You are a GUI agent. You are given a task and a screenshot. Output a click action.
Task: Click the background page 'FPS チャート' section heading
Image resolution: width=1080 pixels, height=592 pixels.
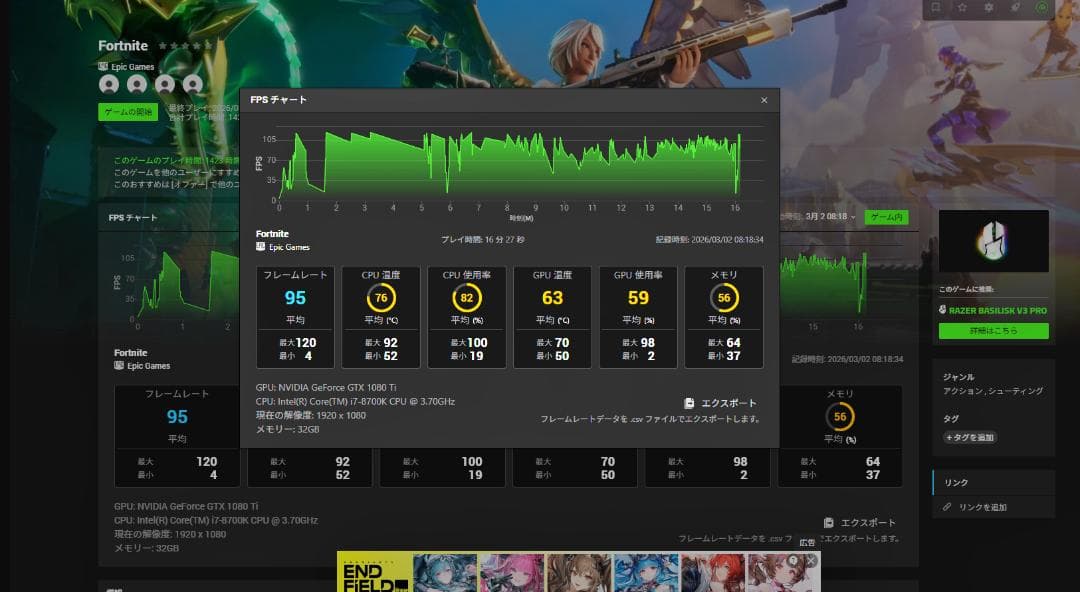[x=133, y=218]
